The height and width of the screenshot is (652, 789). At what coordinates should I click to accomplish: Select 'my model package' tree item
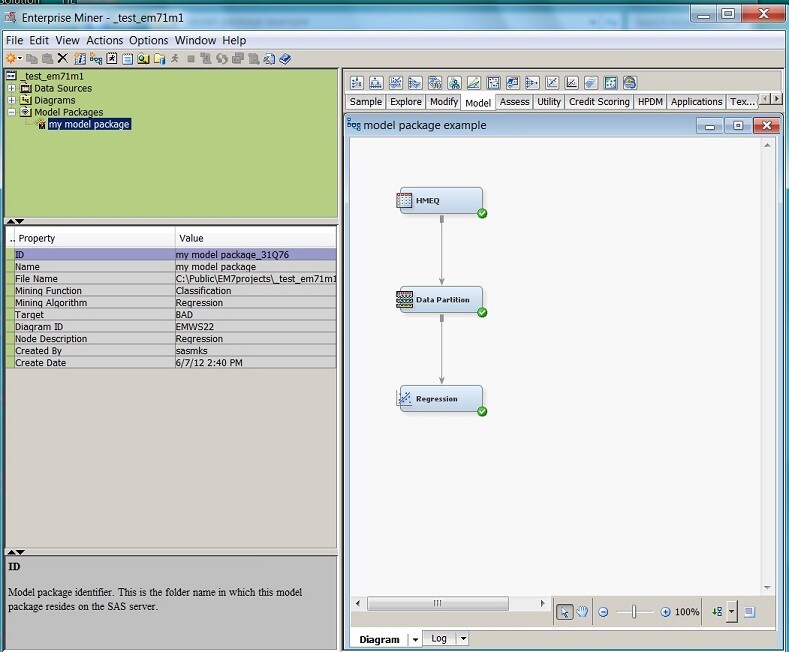(88, 124)
